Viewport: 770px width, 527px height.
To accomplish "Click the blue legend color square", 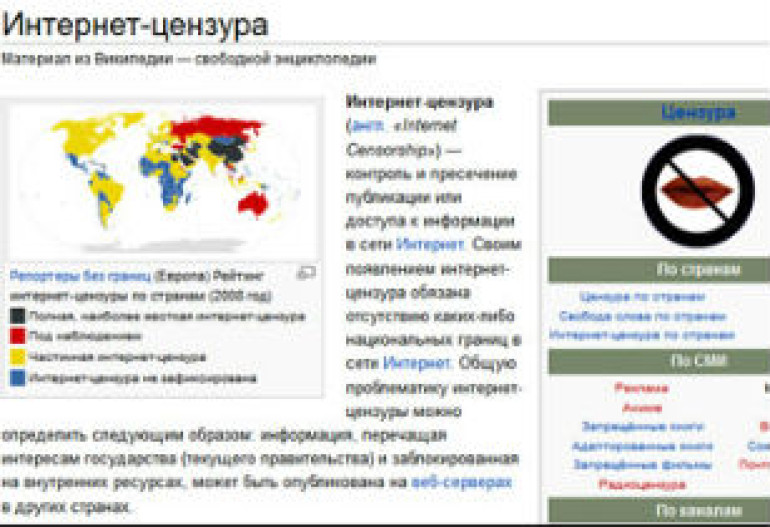I will (18, 378).
